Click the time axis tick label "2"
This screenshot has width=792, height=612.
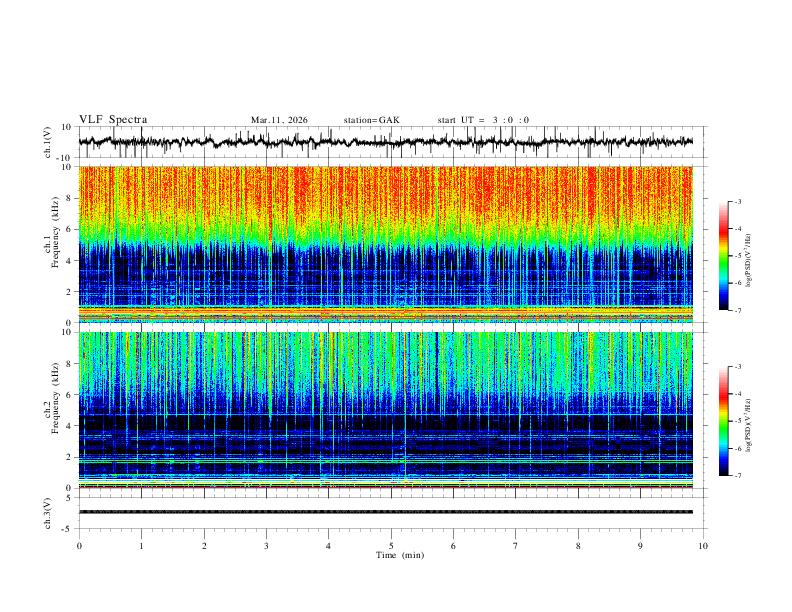(204, 546)
